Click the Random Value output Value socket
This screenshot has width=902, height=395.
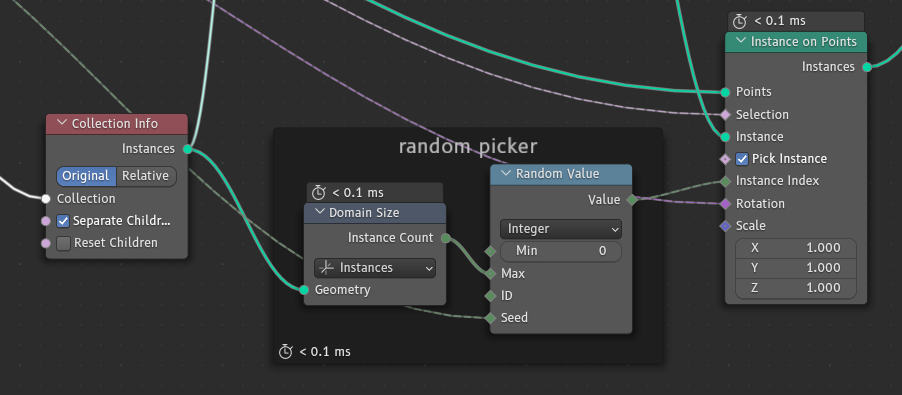click(632, 200)
